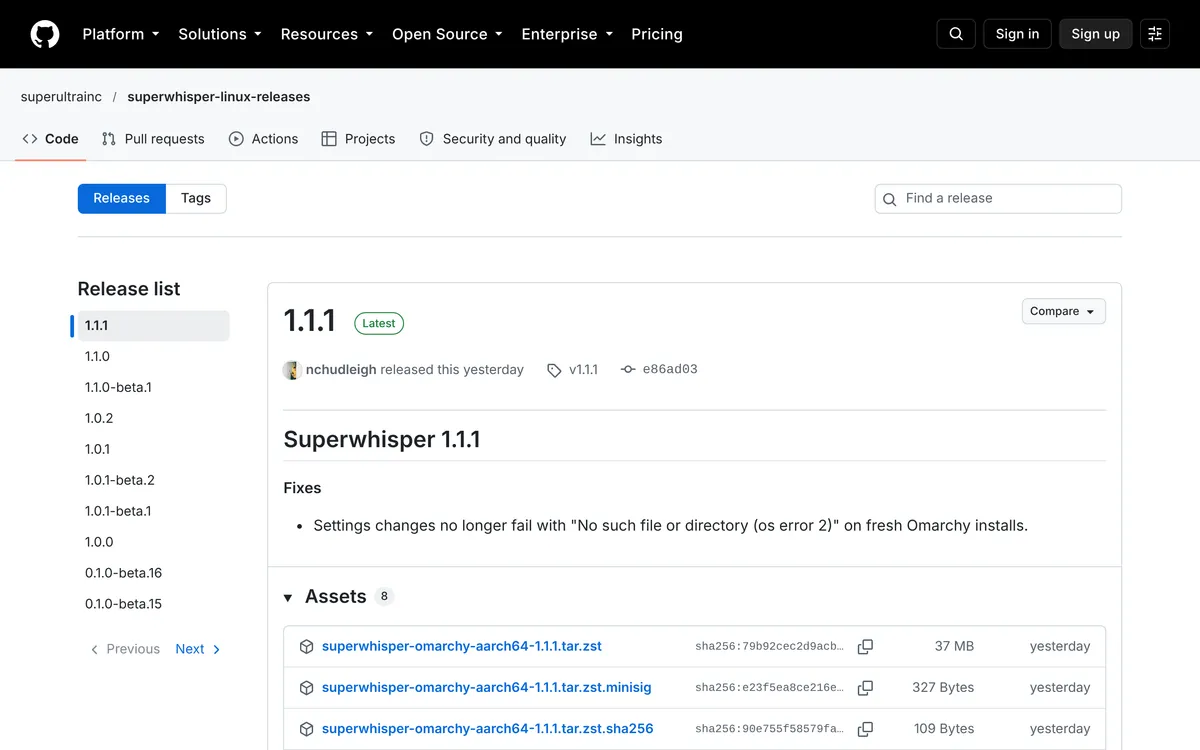Open the Compare dropdown

tap(1063, 311)
